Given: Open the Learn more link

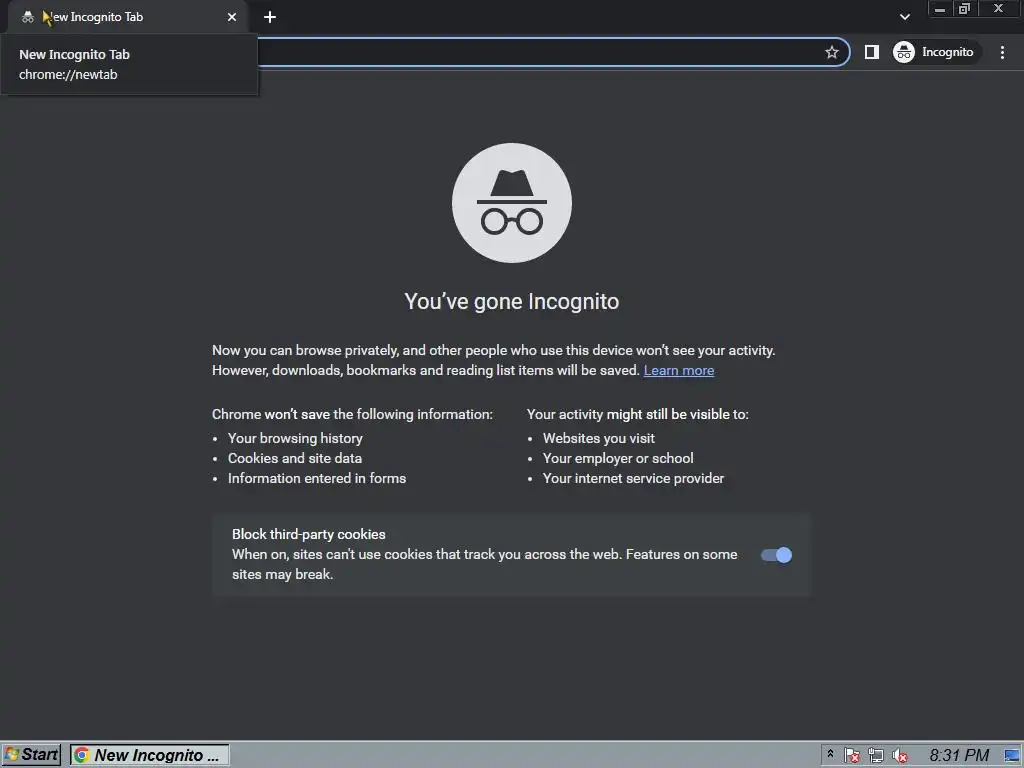Looking at the screenshot, I should (679, 370).
